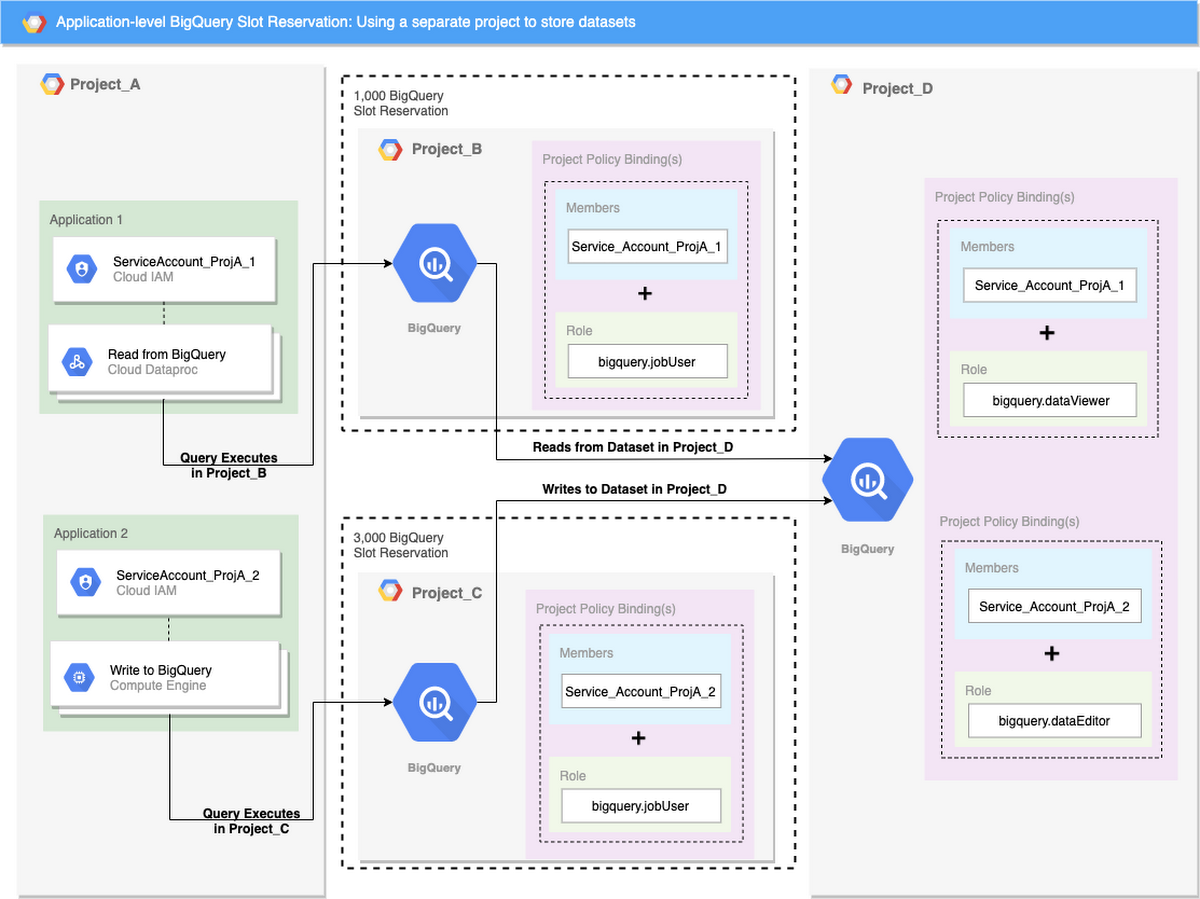Click the Application 1 label
Viewport: 1200px width, 899px height.
[x=87, y=220]
